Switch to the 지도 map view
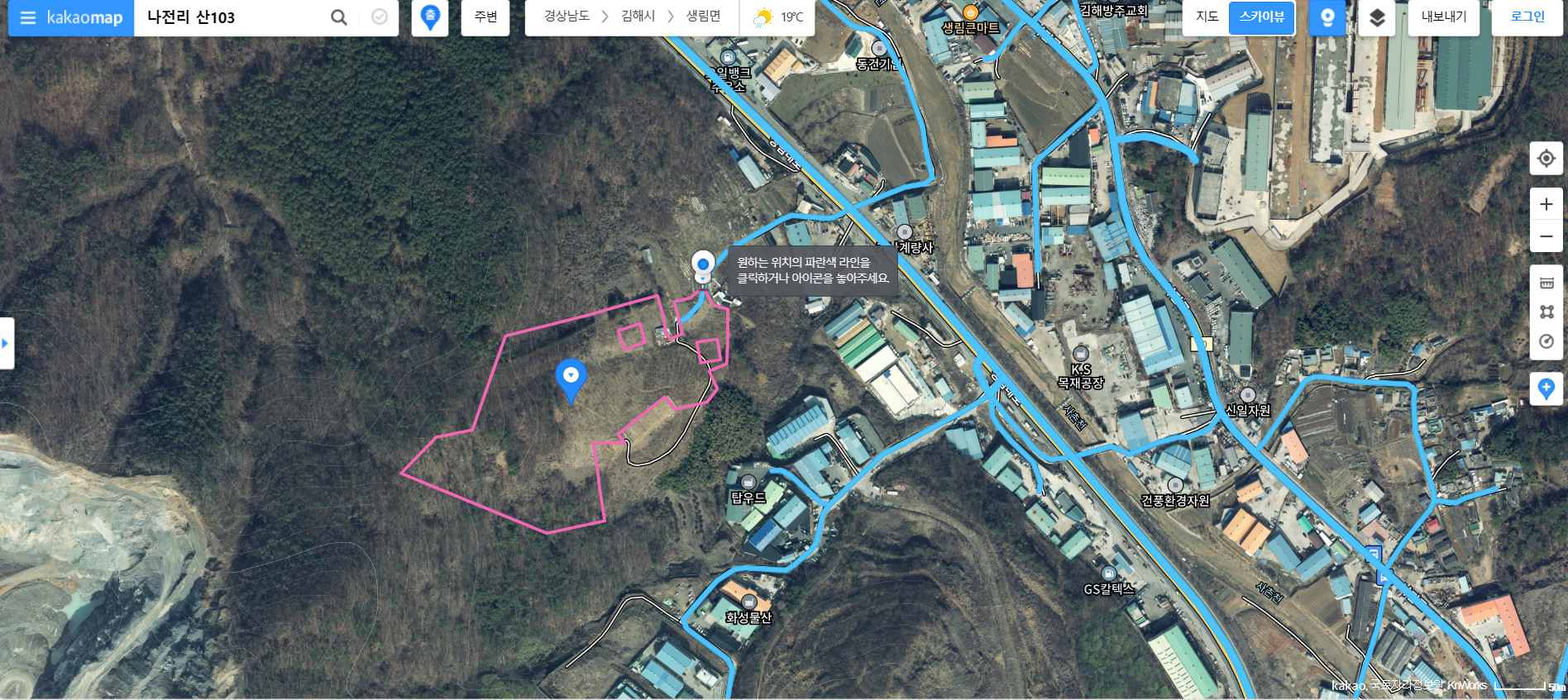This screenshot has height=700, width=1568. pyautogui.click(x=1207, y=17)
